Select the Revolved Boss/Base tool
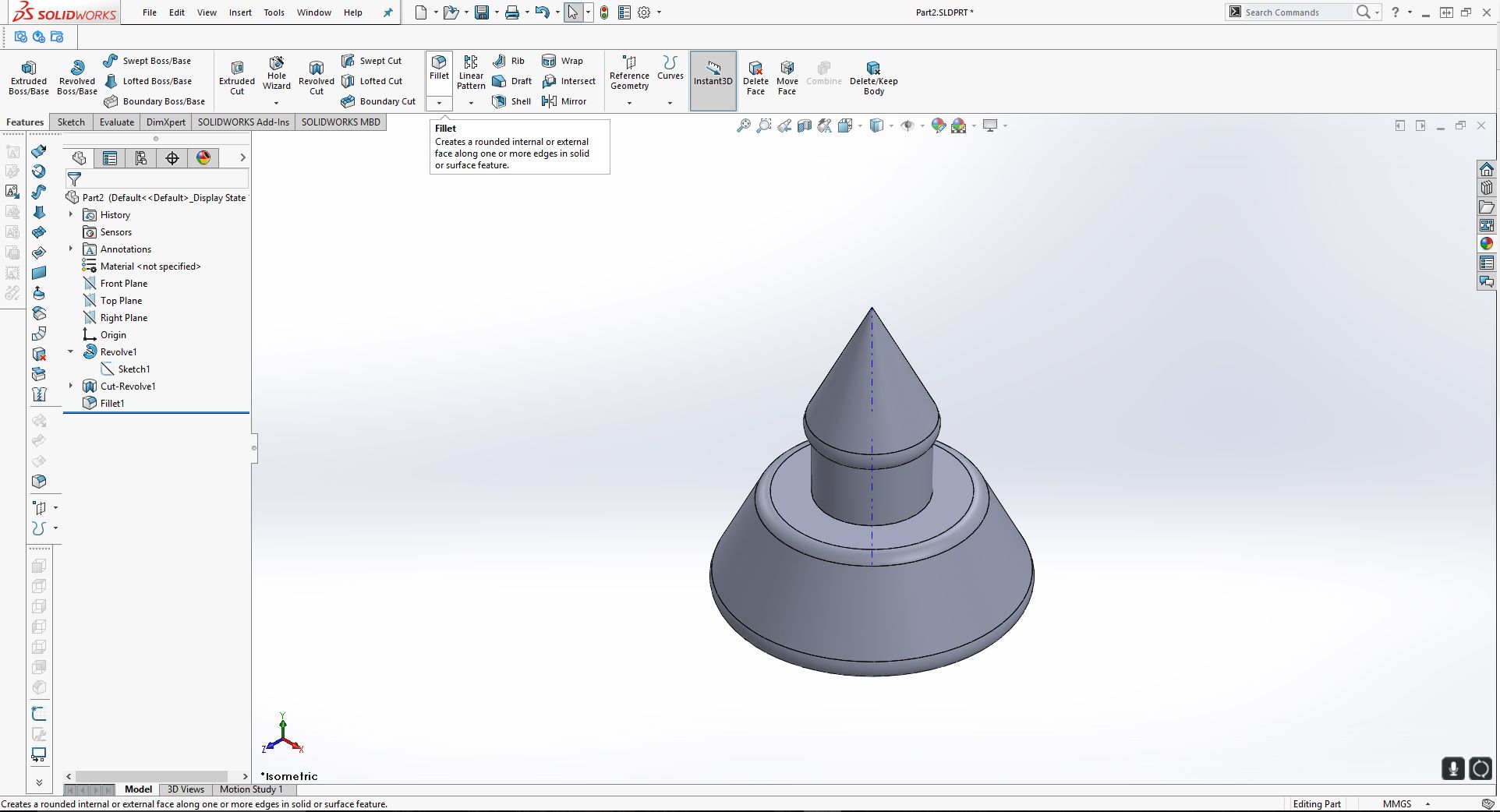This screenshot has width=1500, height=812. coord(77,78)
